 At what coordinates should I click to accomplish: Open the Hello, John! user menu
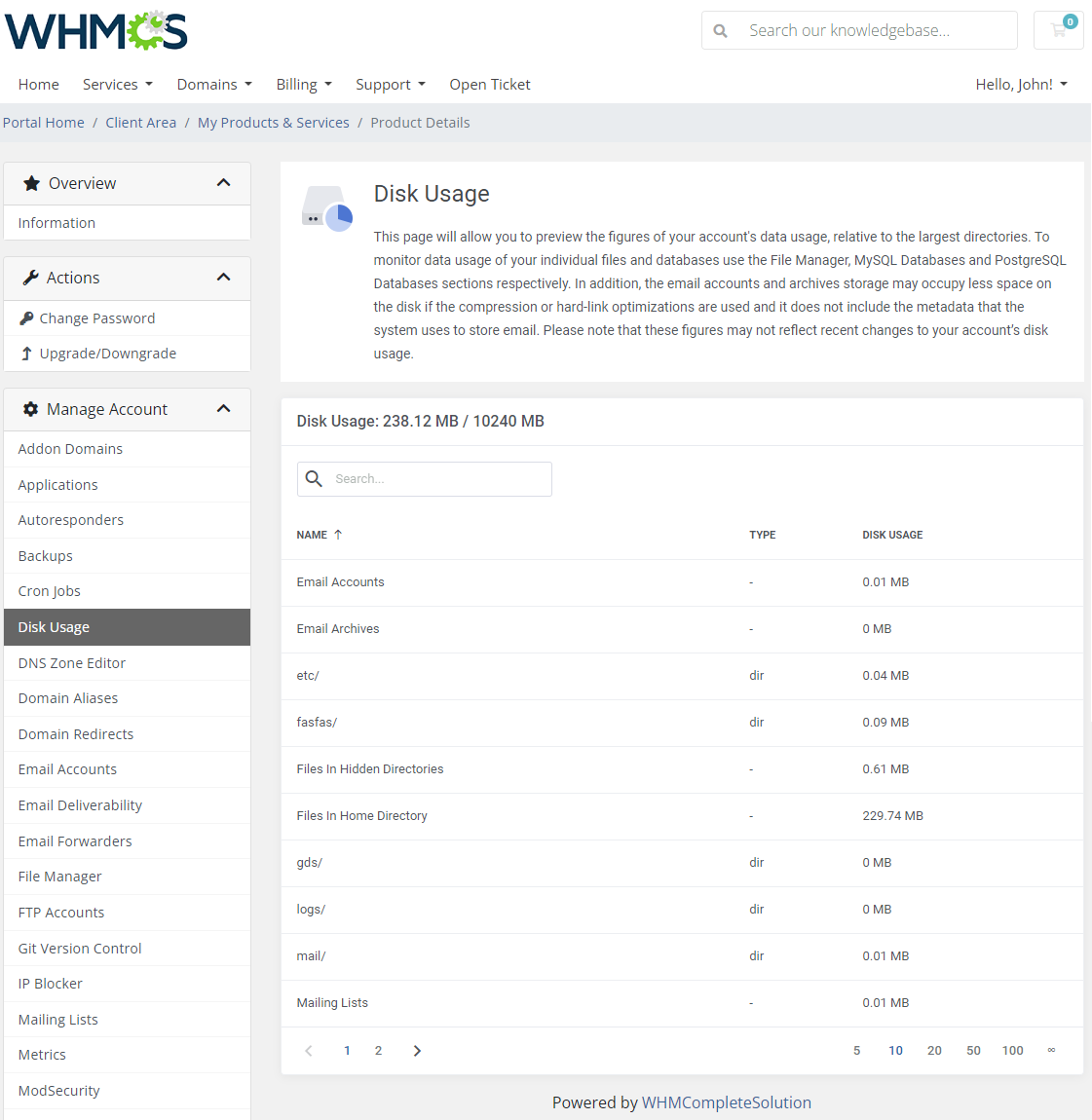(x=1022, y=85)
